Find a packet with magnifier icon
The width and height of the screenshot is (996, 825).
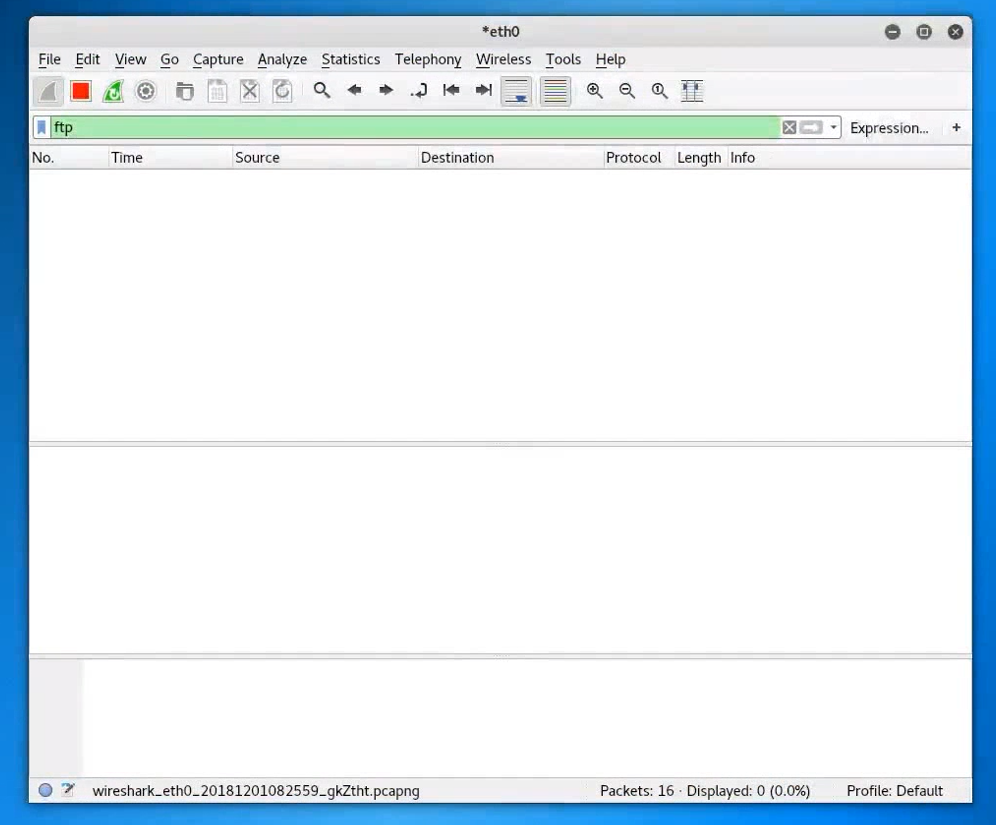click(322, 90)
